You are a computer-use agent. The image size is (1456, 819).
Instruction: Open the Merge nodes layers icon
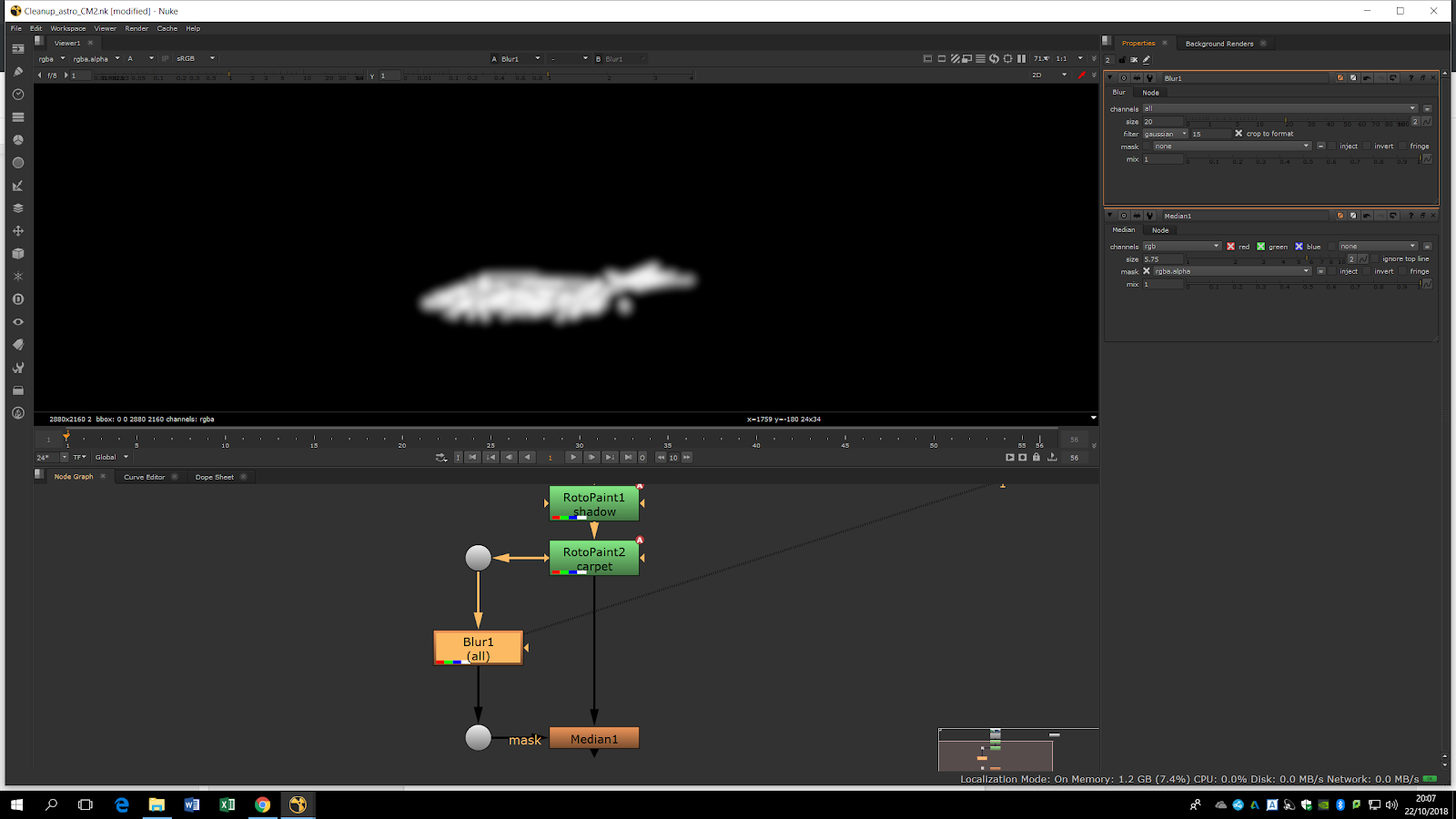coord(17,208)
